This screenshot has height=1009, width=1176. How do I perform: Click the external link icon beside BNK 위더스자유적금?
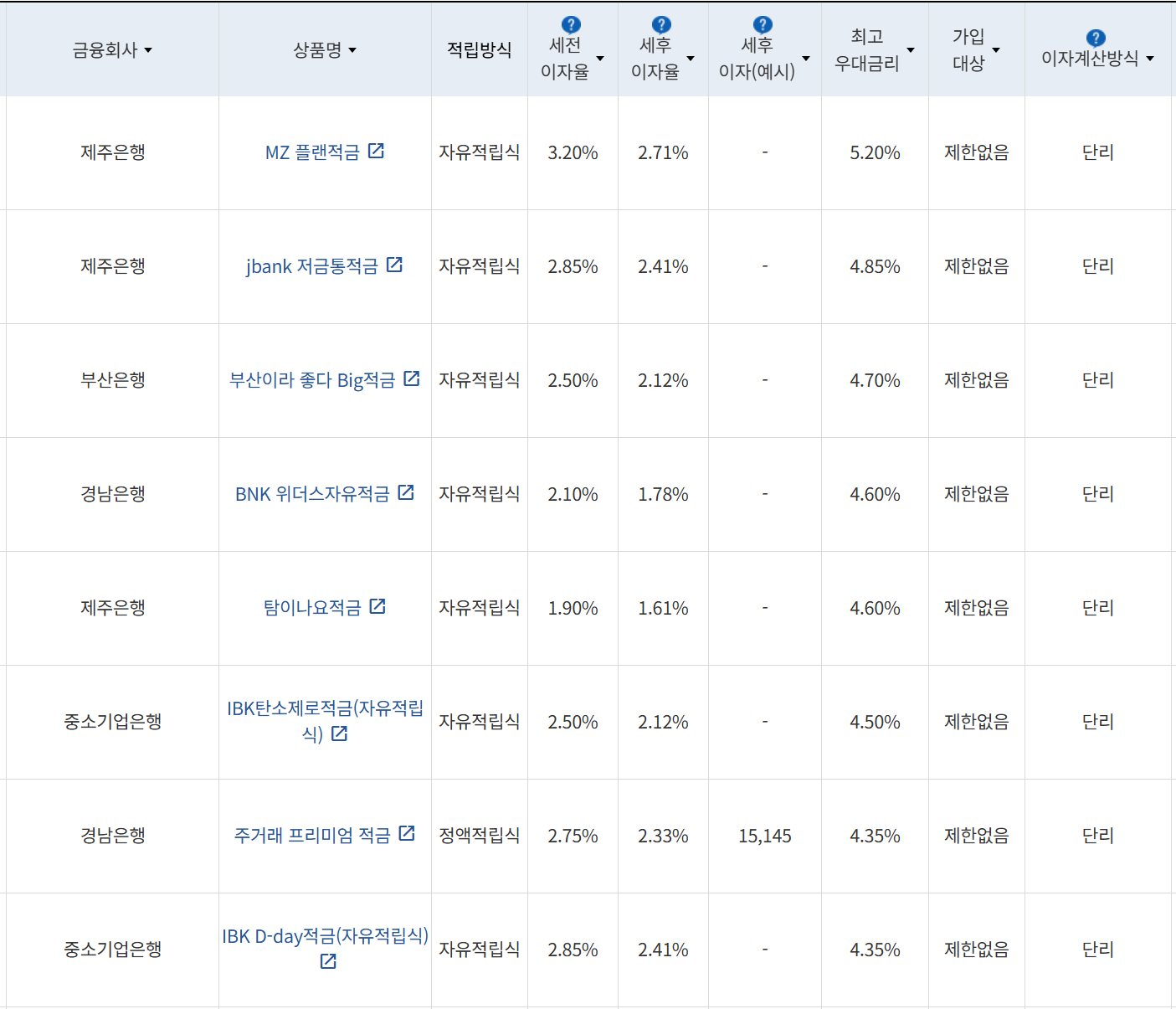[x=406, y=492]
